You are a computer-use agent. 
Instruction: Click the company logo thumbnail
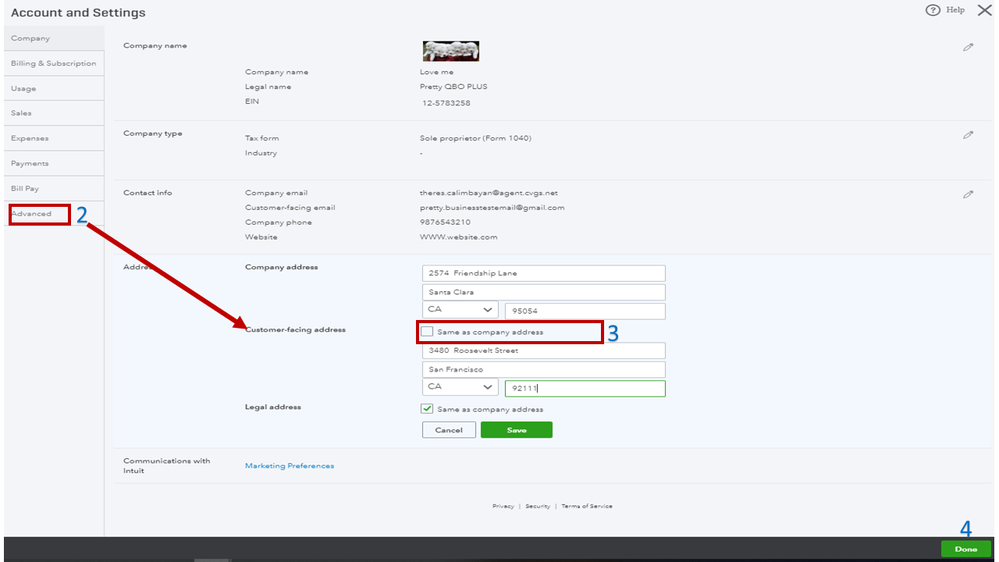[x=450, y=51]
